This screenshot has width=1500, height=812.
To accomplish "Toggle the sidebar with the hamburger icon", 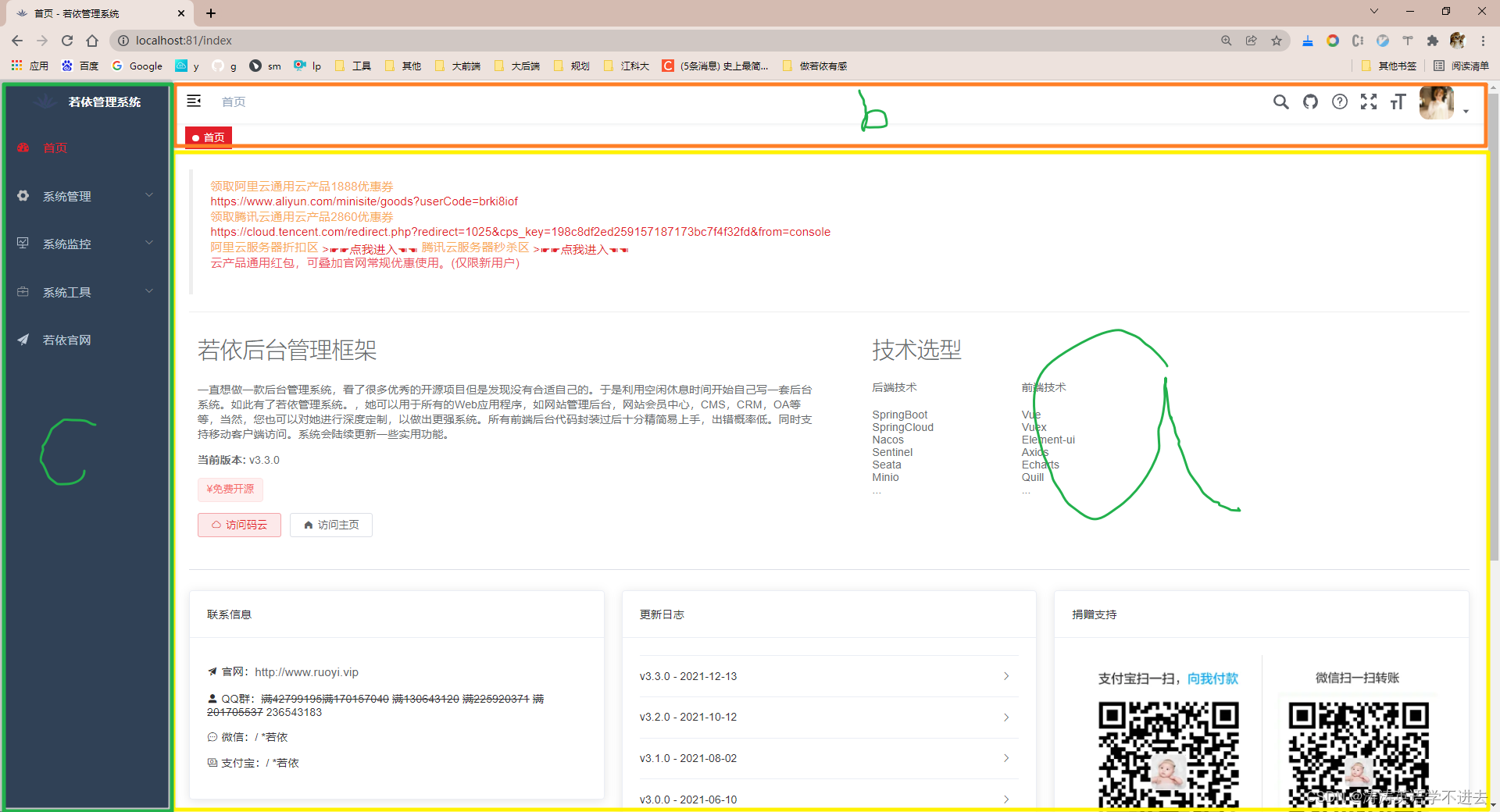I will (x=193, y=101).
